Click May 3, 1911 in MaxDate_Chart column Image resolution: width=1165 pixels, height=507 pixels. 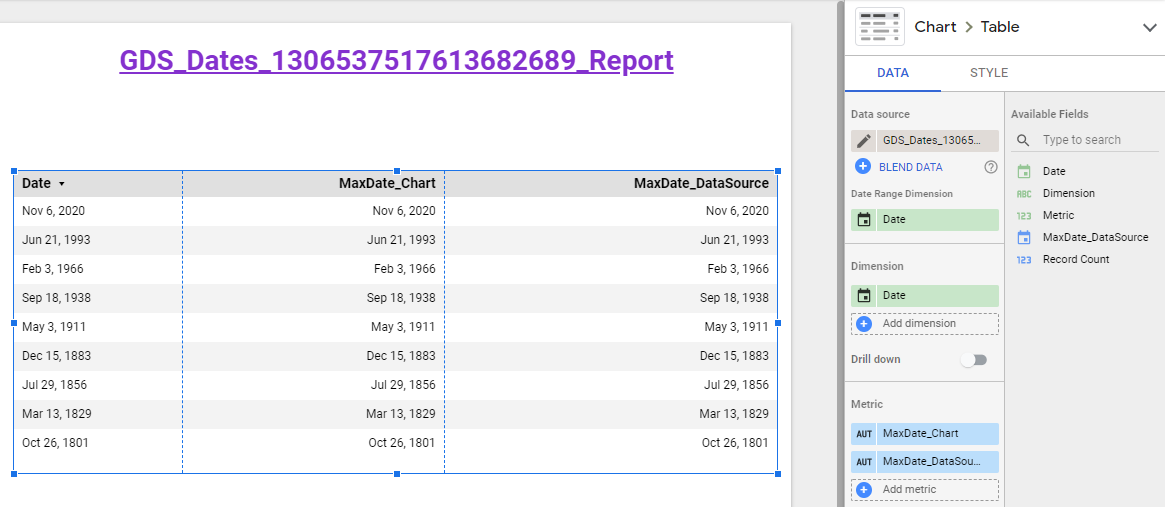[403, 327]
